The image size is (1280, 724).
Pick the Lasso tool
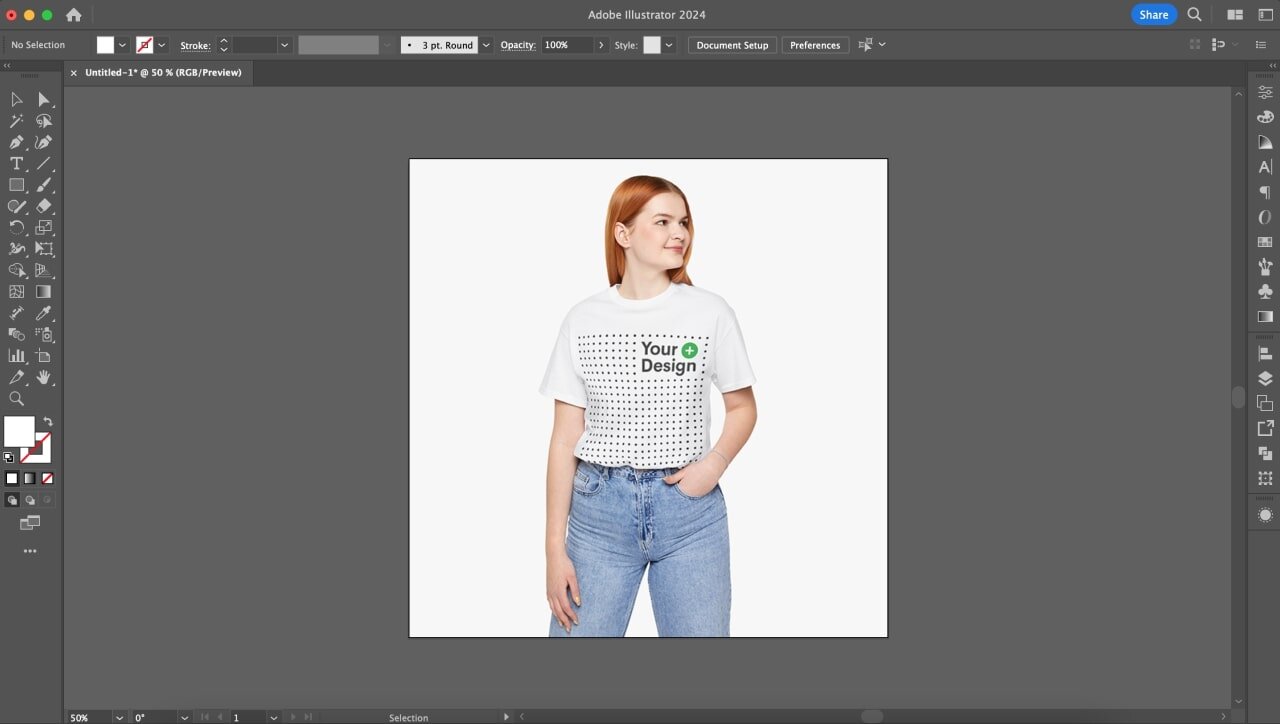44,121
